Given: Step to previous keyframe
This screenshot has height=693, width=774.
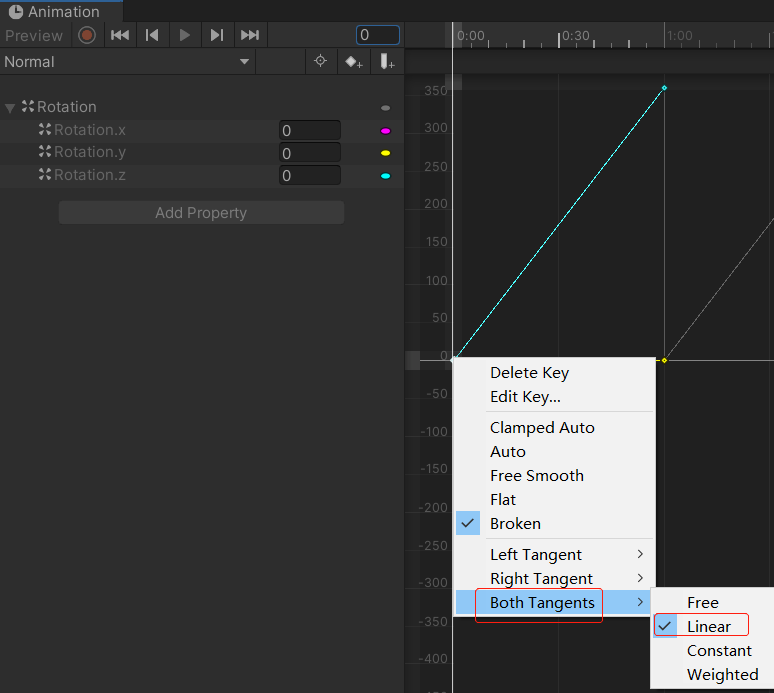Looking at the screenshot, I should pos(152,35).
